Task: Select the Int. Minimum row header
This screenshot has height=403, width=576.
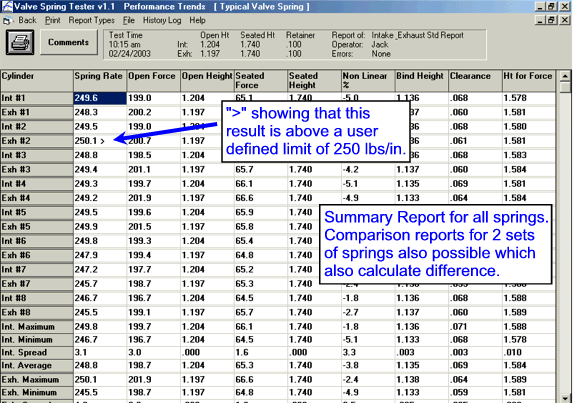Action: click(37, 340)
